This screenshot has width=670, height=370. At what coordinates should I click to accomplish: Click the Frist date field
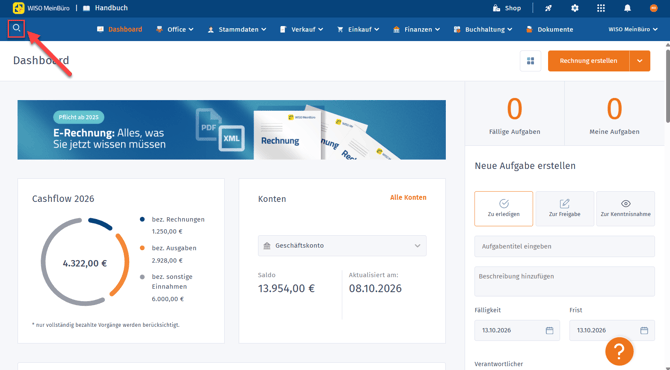tap(611, 330)
